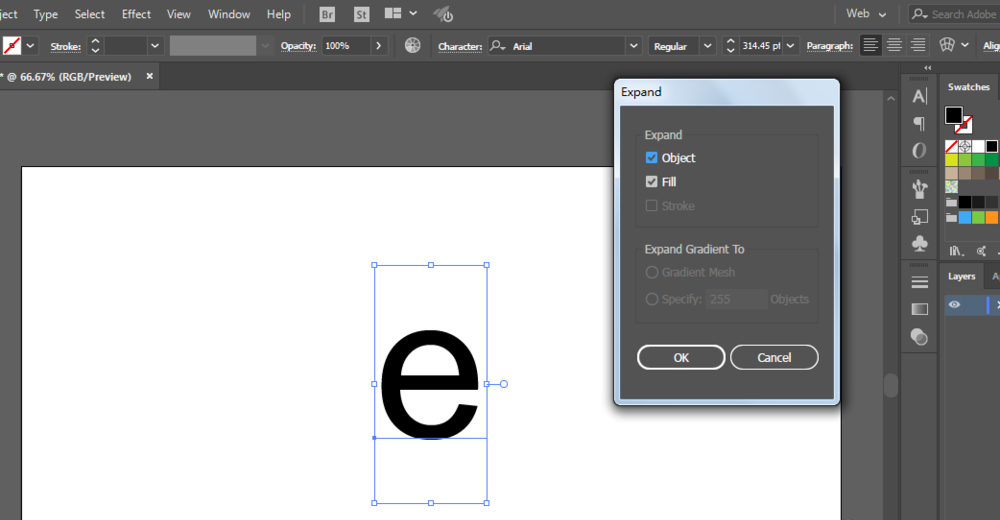This screenshot has height=520, width=1000.
Task: Click OK in the Expand dialog
Action: (681, 357)
